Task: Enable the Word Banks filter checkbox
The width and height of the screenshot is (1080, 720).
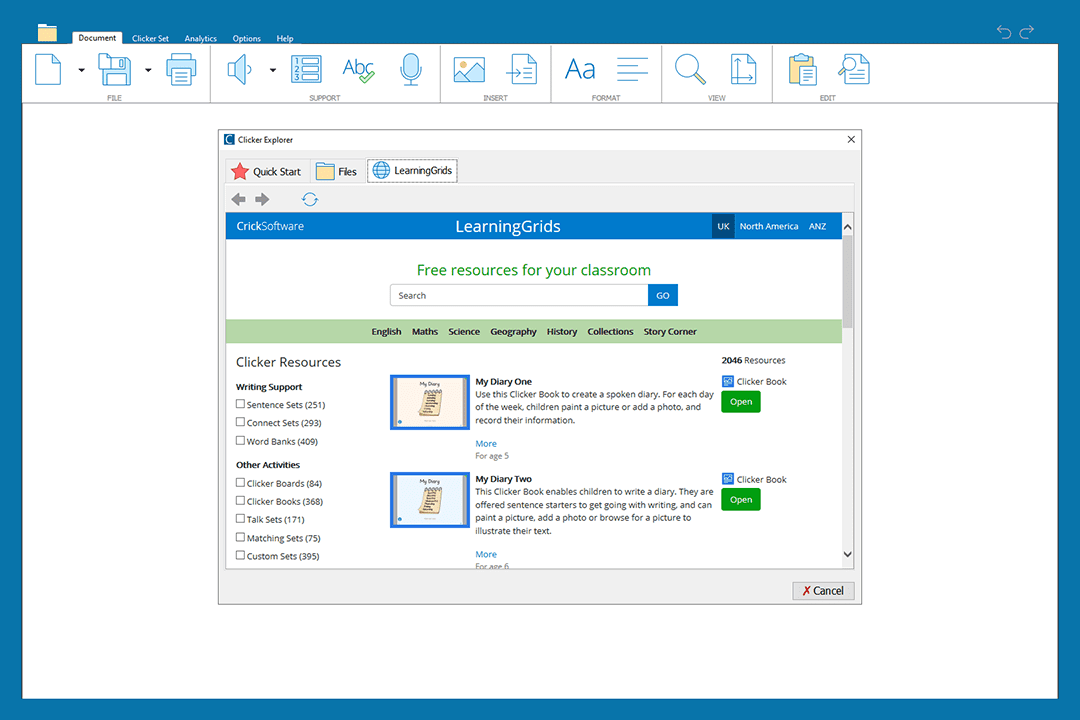Action: click(x=240, y=441)
